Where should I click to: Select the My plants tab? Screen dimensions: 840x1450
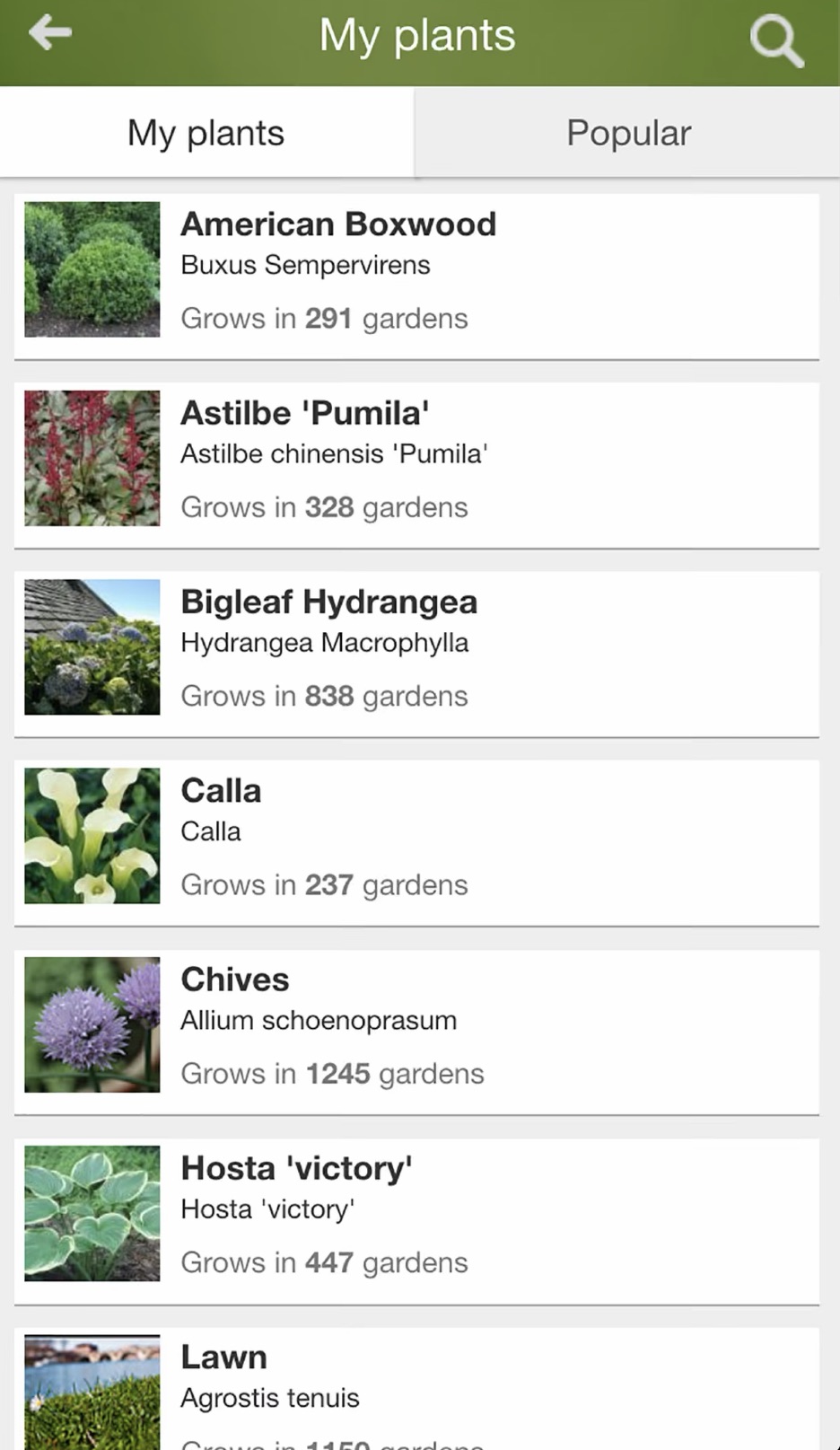pos(206,133)
